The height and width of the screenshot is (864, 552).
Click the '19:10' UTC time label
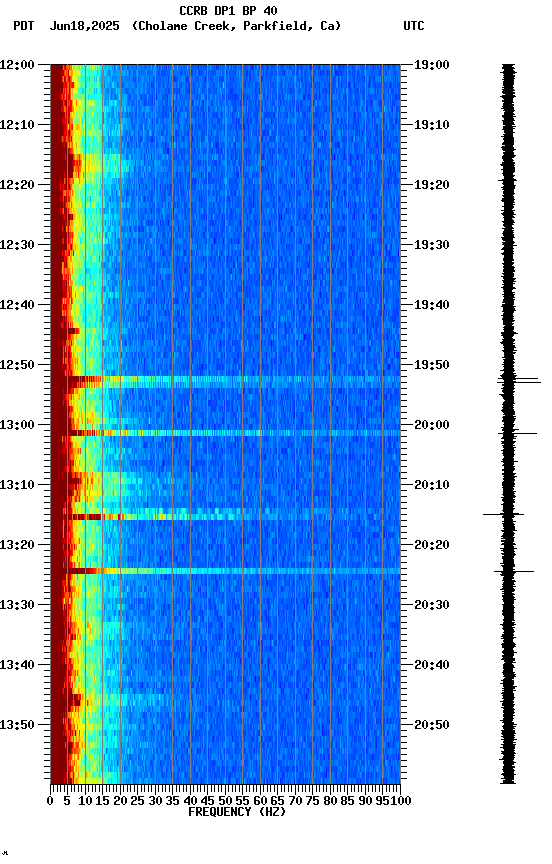point(432,125)
